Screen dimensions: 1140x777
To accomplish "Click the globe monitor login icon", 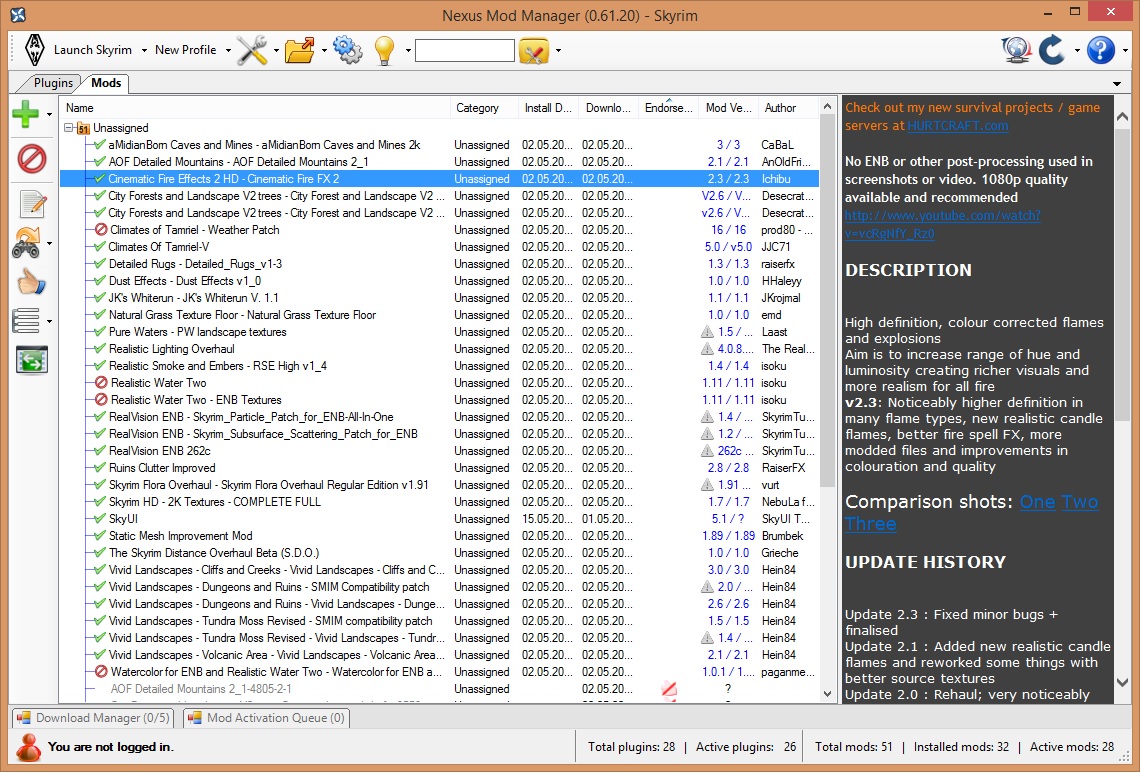I will point(1016,50).
